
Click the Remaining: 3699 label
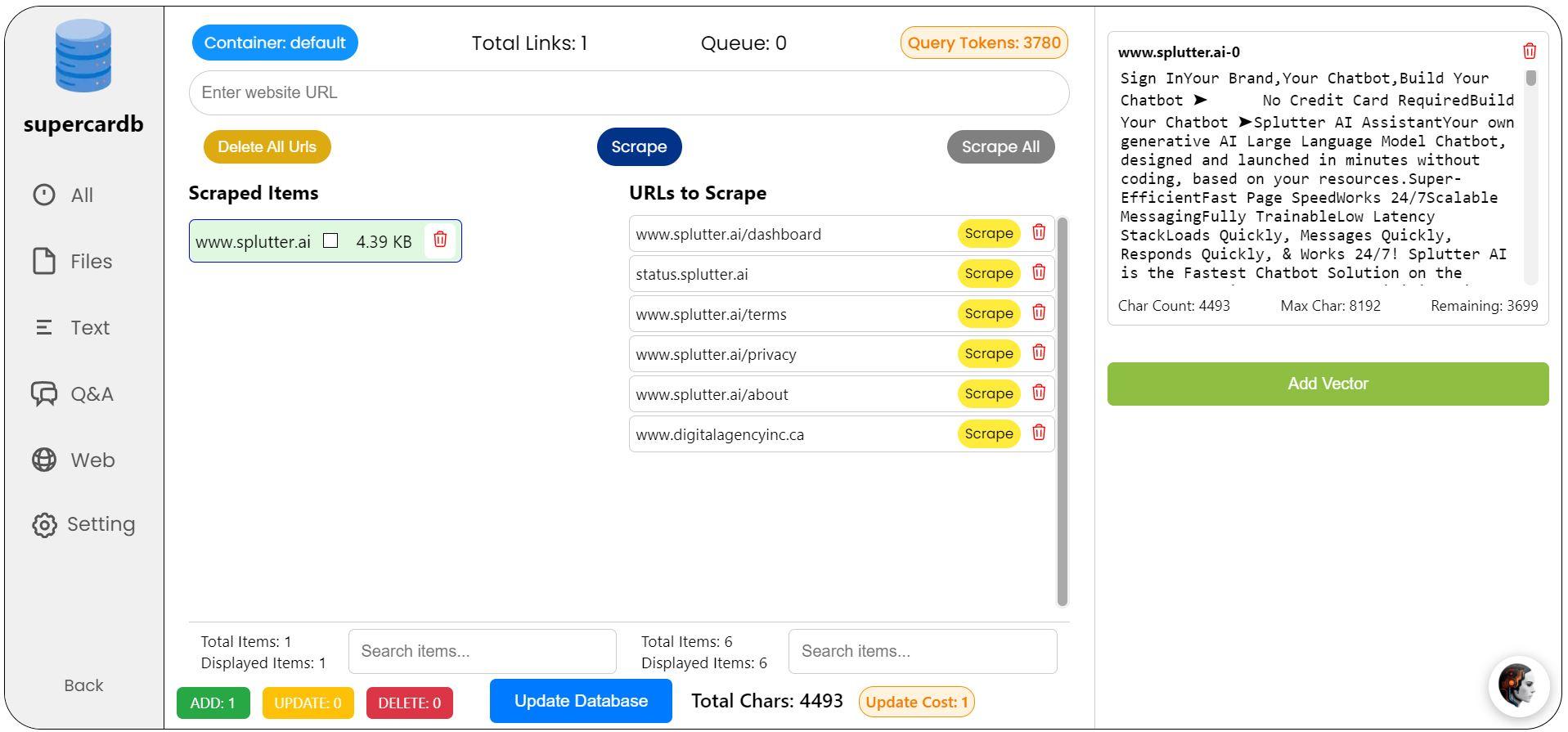(1484, 305)
